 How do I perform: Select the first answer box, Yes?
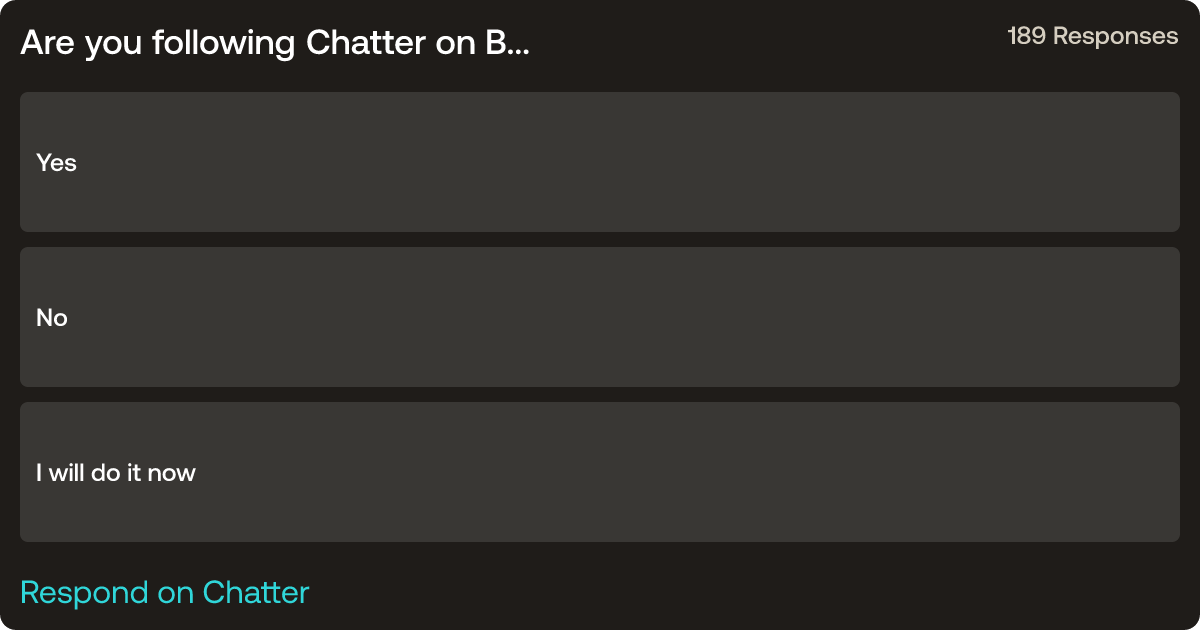600,162
